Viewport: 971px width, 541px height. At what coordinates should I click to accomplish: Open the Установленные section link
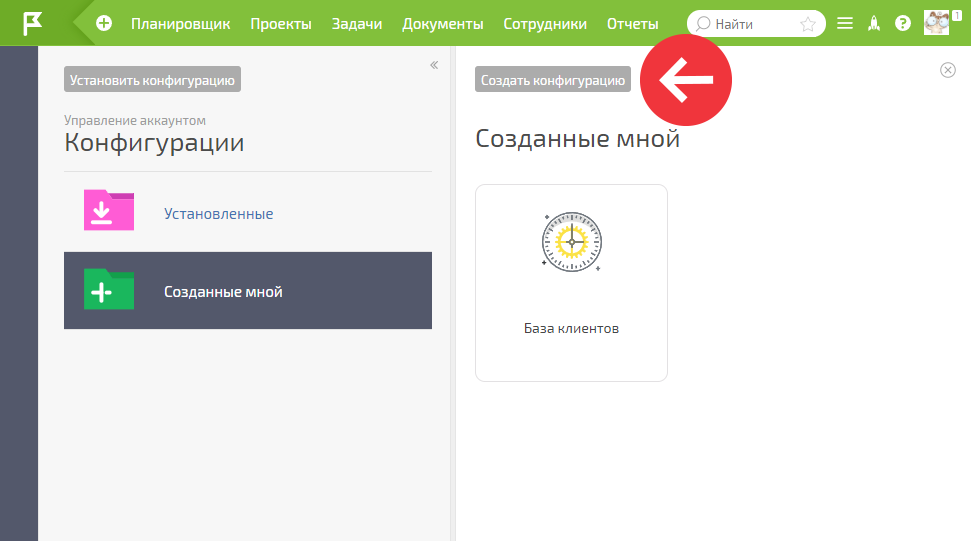219,214
